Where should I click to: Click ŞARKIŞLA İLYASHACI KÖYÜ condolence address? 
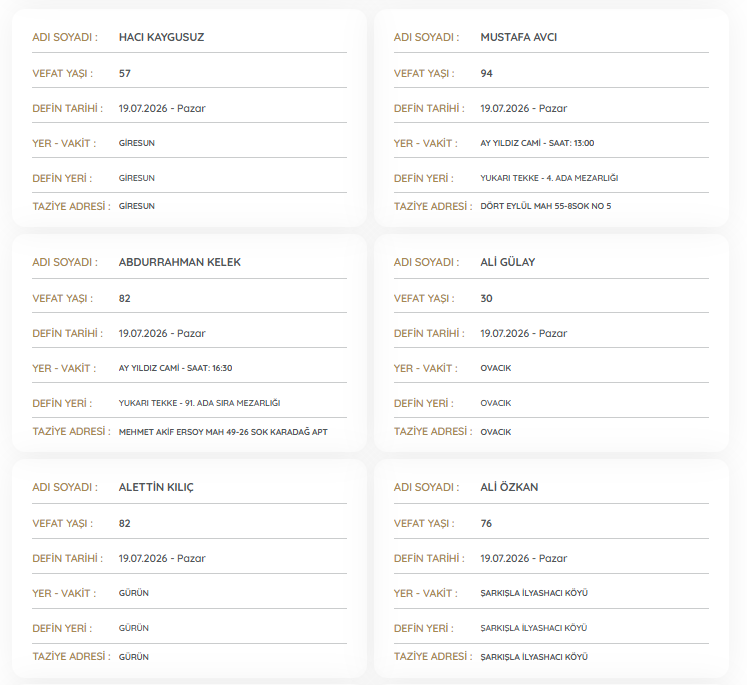tap(534, 657)
